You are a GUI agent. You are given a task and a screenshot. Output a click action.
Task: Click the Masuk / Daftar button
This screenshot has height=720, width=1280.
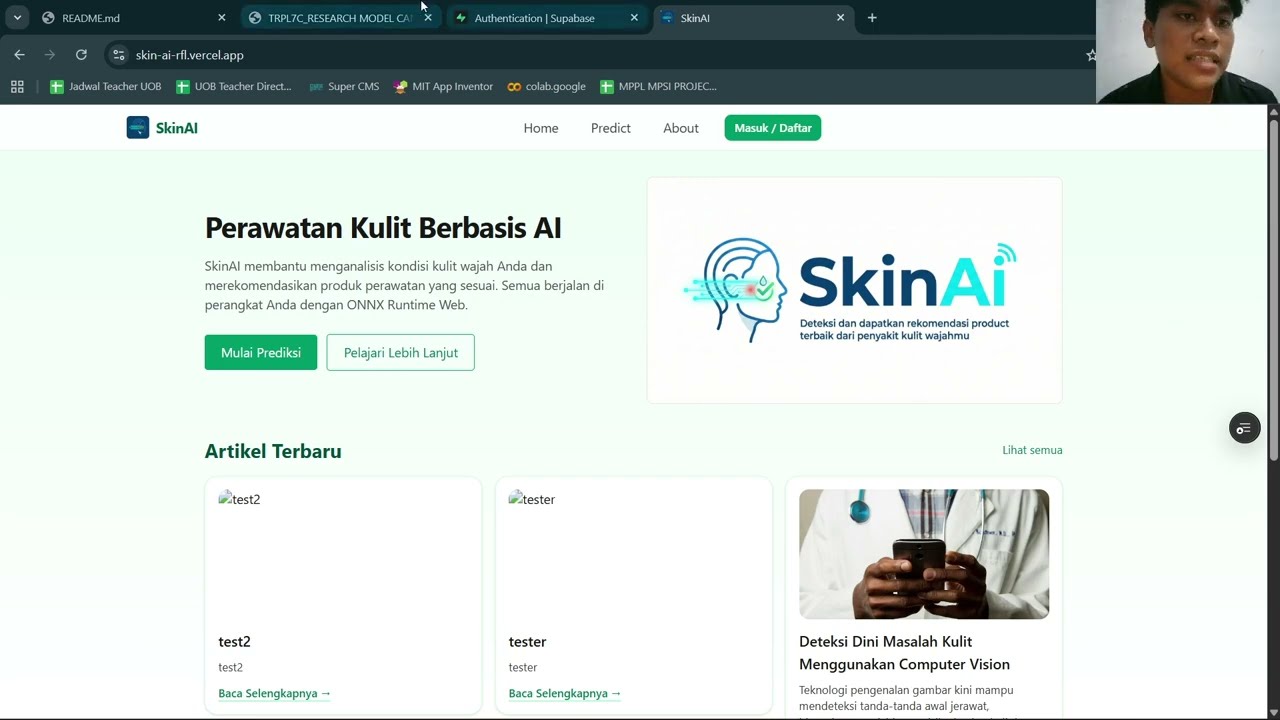[773, 128]
